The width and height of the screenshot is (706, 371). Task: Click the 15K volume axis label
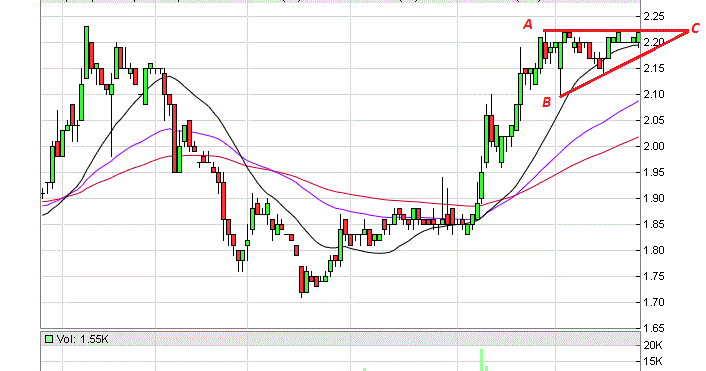pos(653,361)
